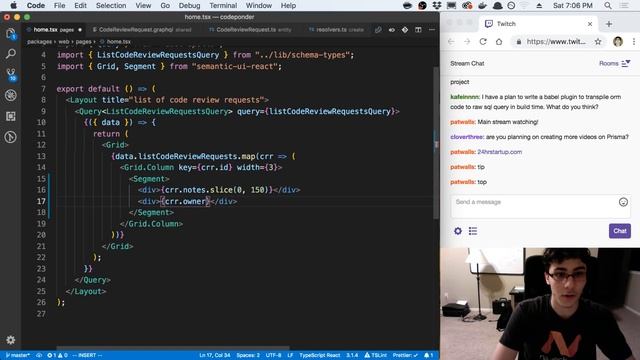Select 'home.tsx' in the breadcrumb

click(118, 42)
